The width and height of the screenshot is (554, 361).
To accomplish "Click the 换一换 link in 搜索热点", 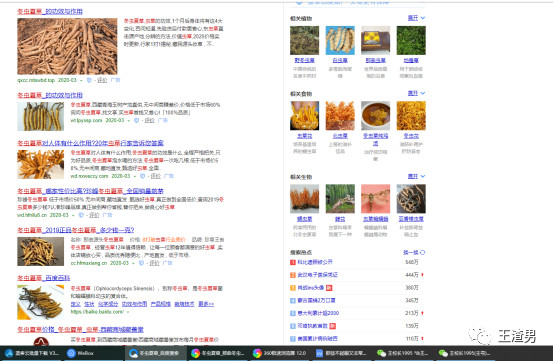I will (411, 253).
